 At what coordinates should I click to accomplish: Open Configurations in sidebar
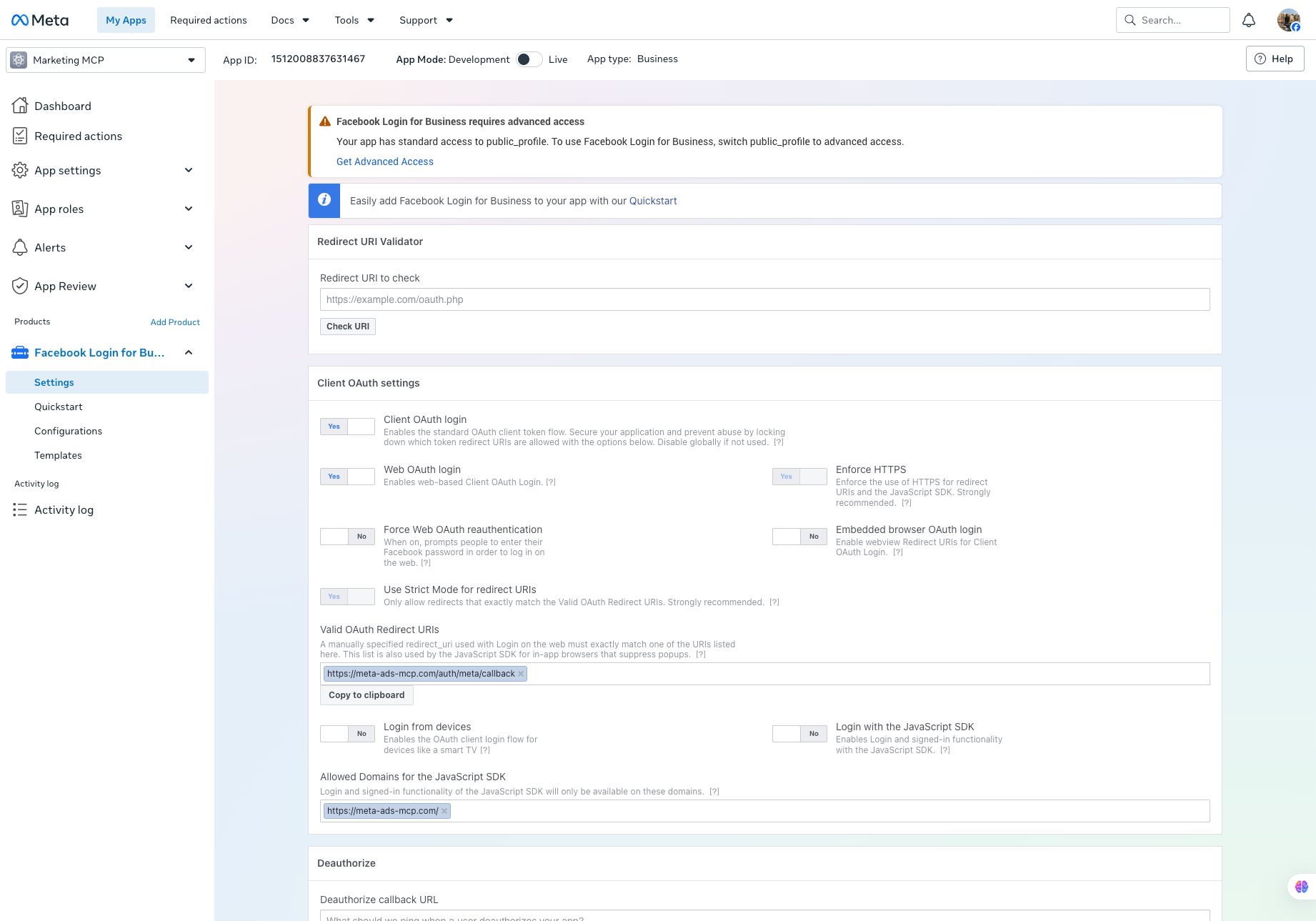coord(69,431)
